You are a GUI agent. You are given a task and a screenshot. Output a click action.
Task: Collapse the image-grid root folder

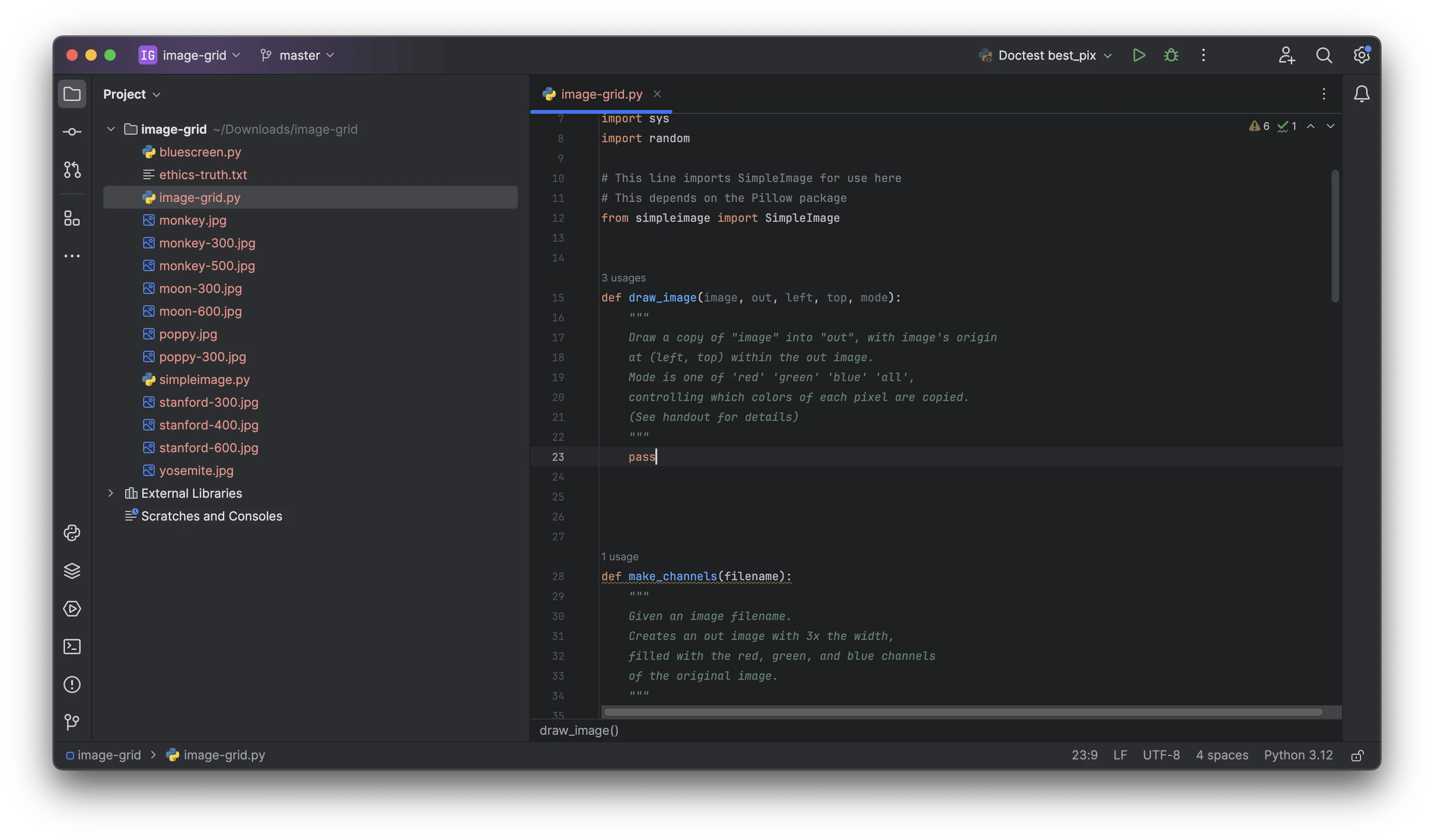[x=111, y=129]
